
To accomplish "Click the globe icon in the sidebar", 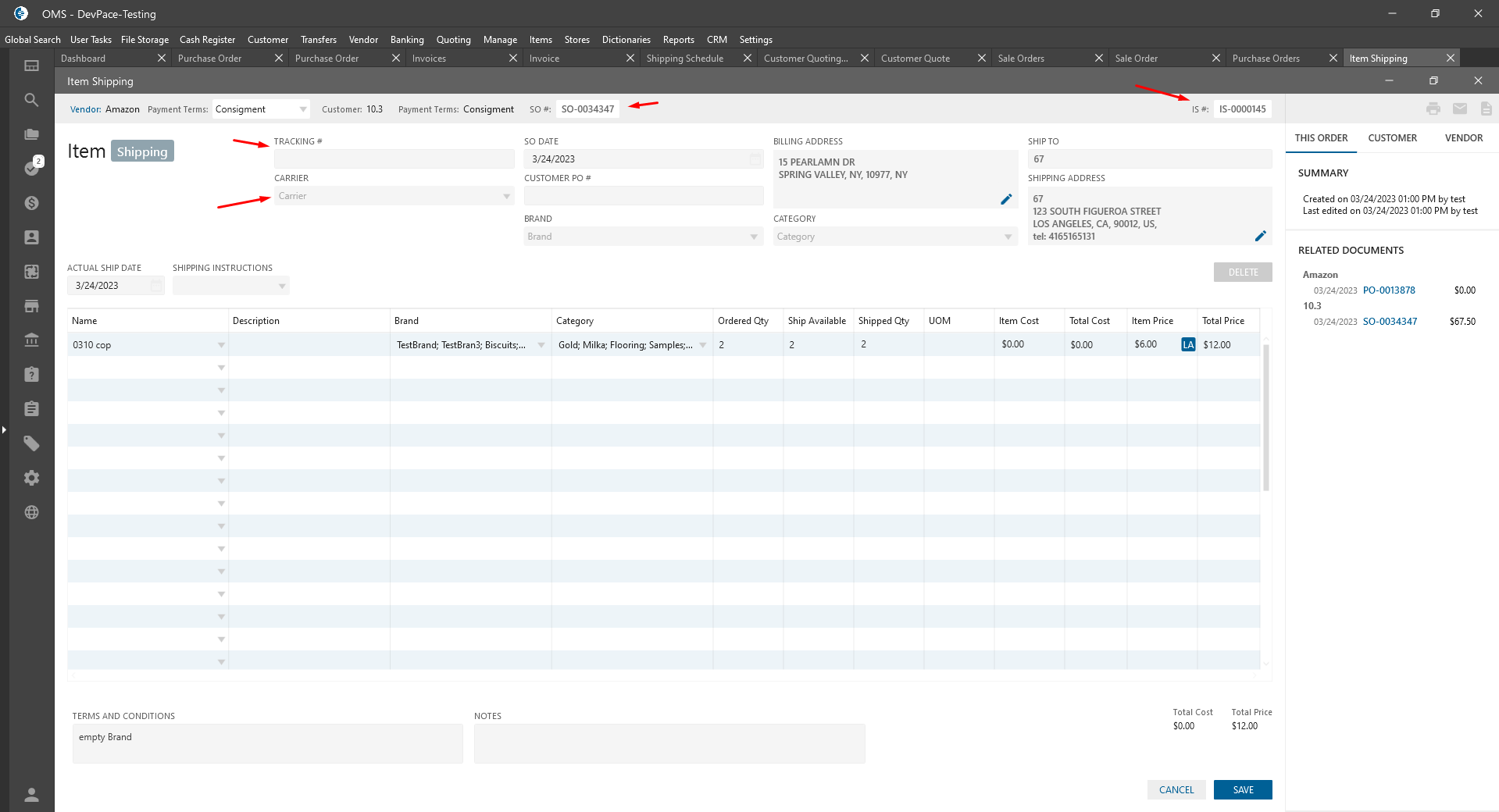I will click(x=31, y=512).
